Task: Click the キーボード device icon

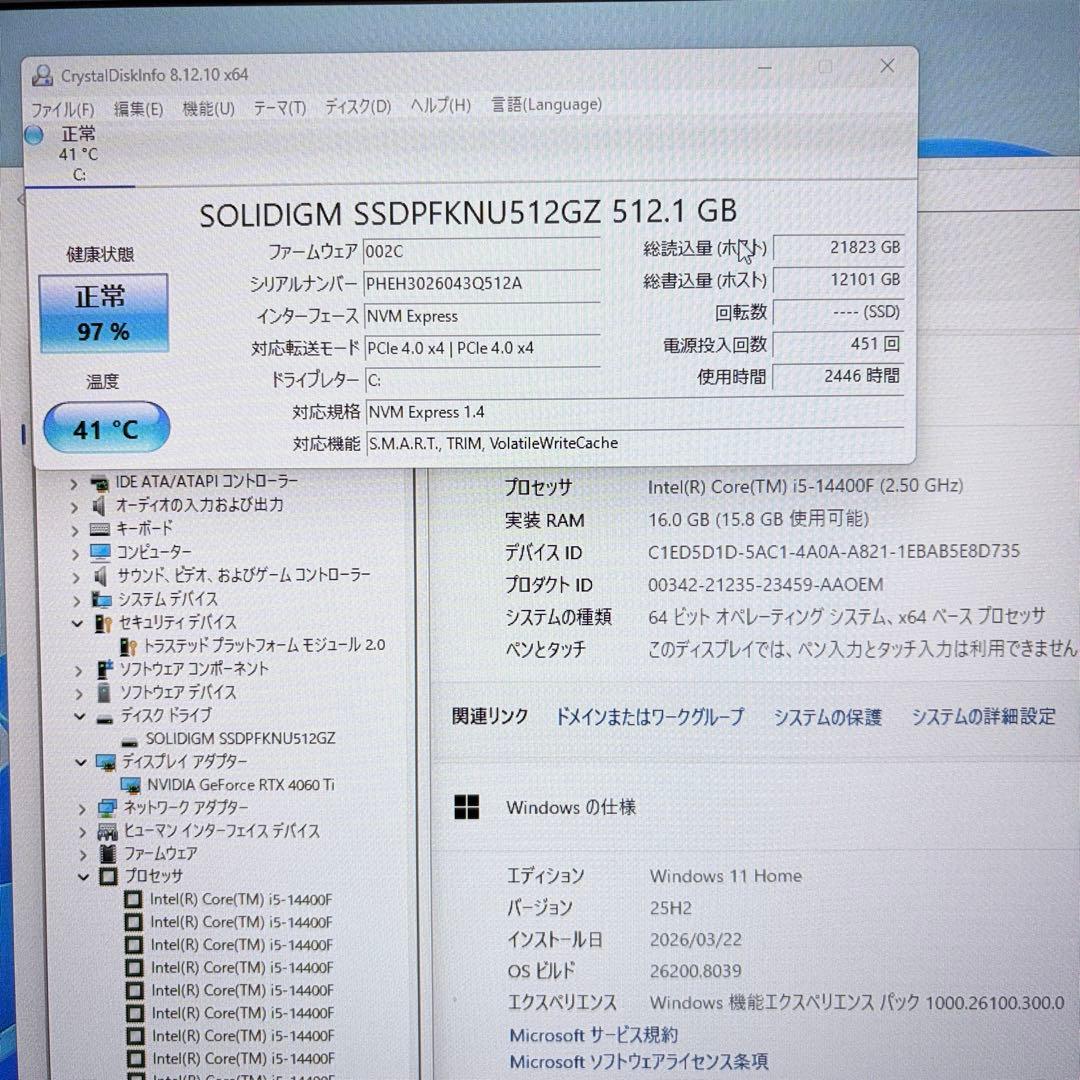Action: (100, 528)
